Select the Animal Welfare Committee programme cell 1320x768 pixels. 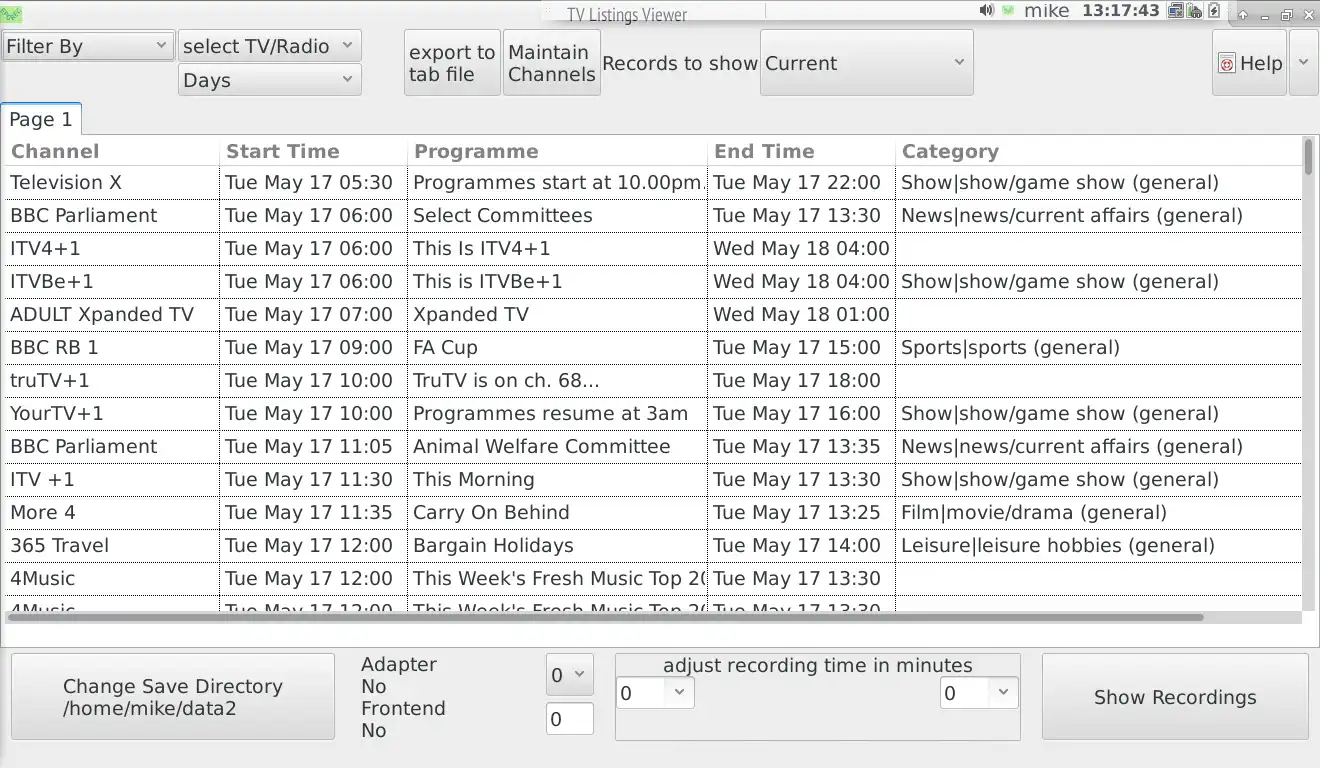pyautogui.click(x=558, y=447)
